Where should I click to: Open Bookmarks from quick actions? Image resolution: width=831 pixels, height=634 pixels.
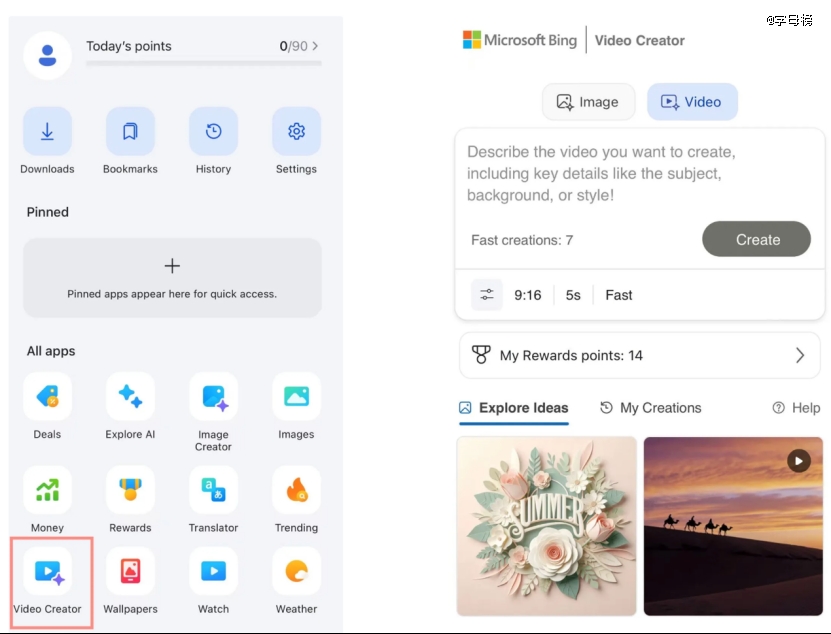pyautogui.click(x=130, y=132)
